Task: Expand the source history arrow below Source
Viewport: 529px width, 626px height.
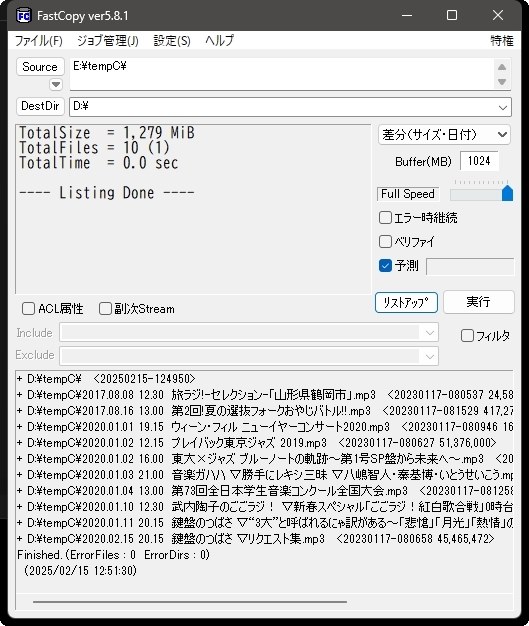Action: (x=56, y=84)
